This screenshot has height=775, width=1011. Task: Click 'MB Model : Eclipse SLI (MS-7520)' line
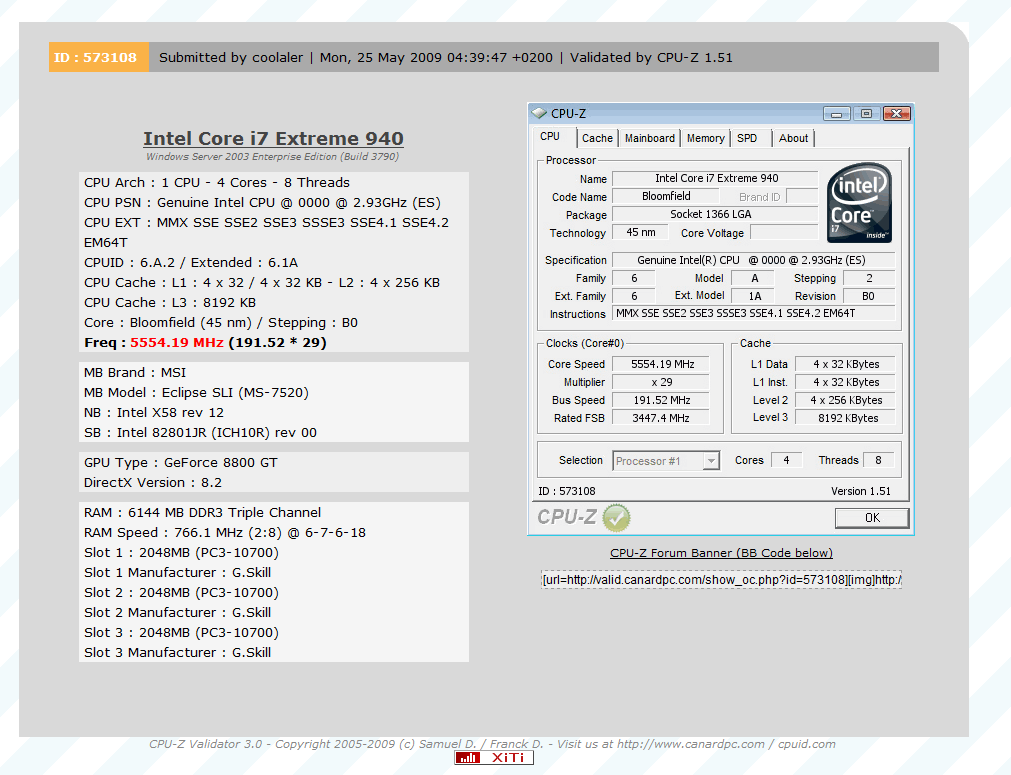pyautogui.click(x=196, y=393)
